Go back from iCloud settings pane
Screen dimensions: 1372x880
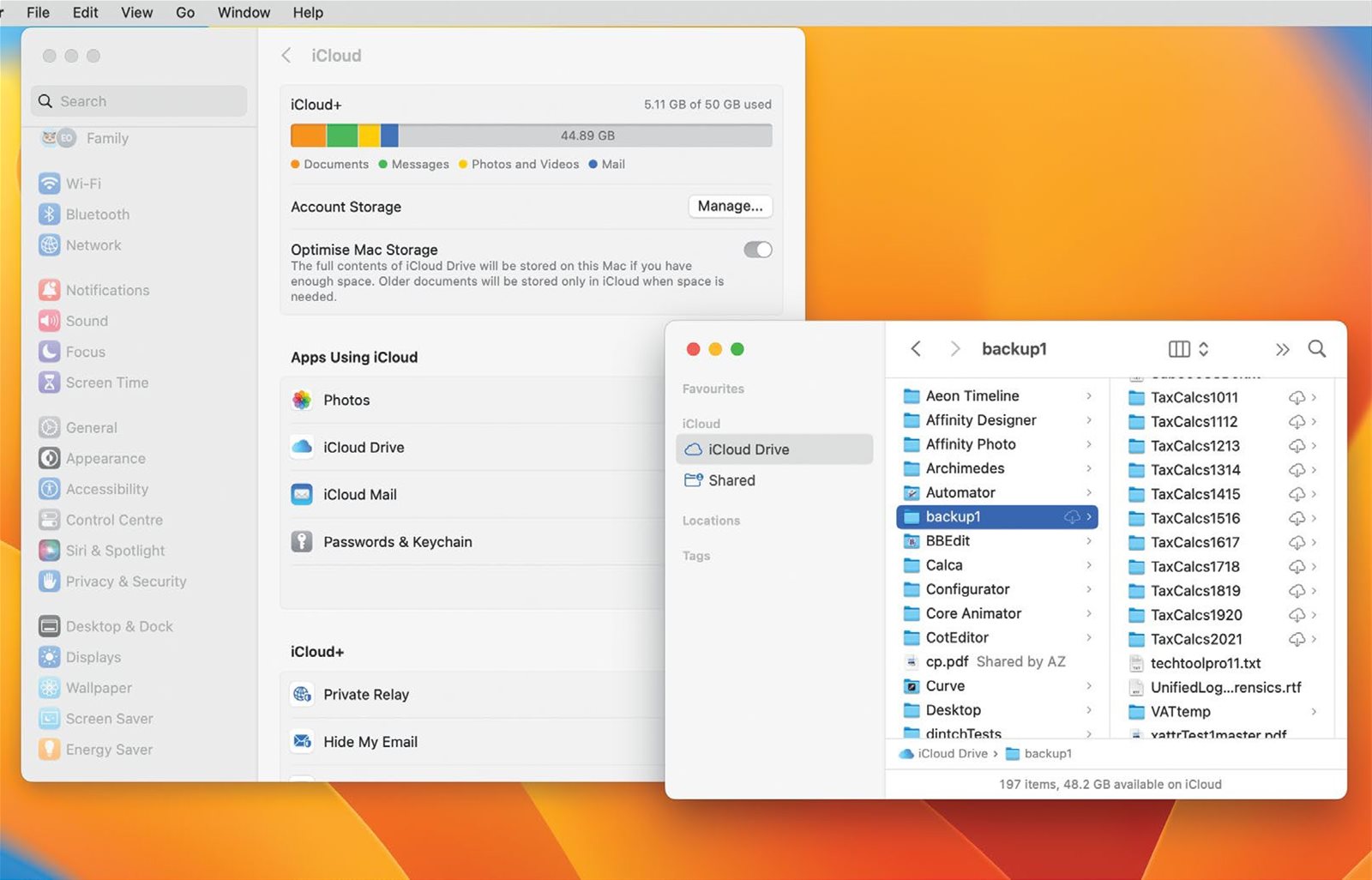coord(286,55)
